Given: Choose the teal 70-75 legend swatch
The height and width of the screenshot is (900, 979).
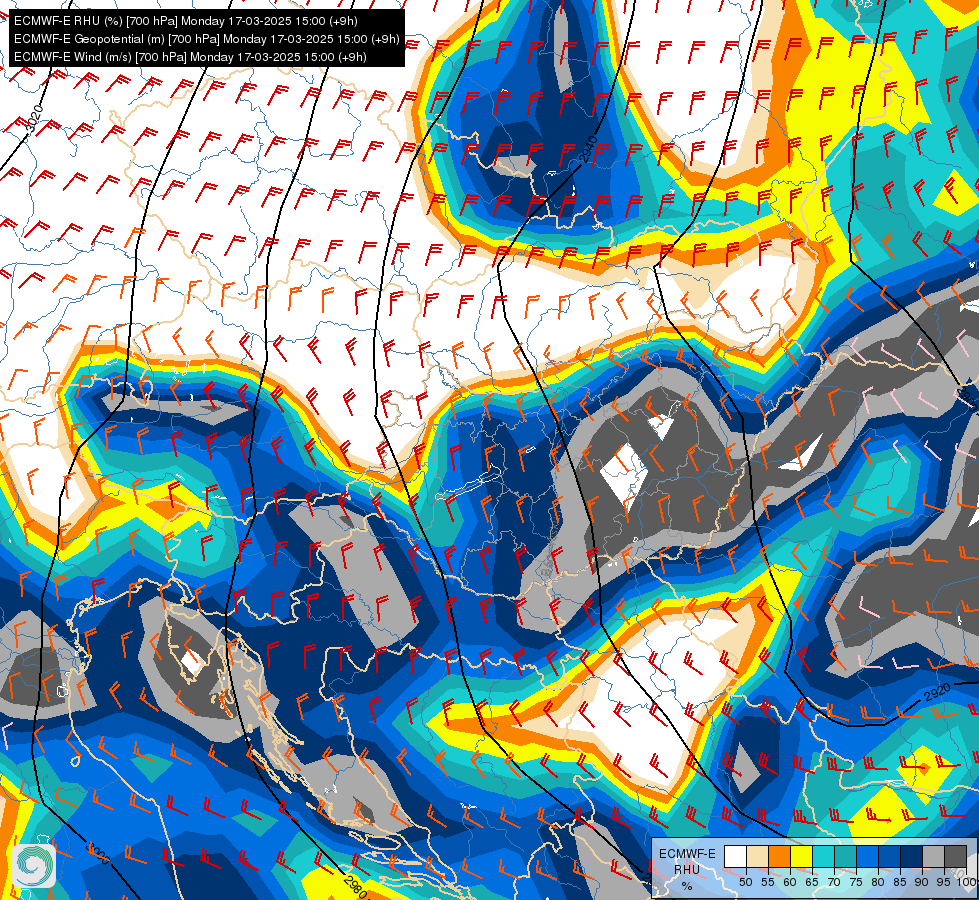Looking at the screenshot, I should [845, 856].
